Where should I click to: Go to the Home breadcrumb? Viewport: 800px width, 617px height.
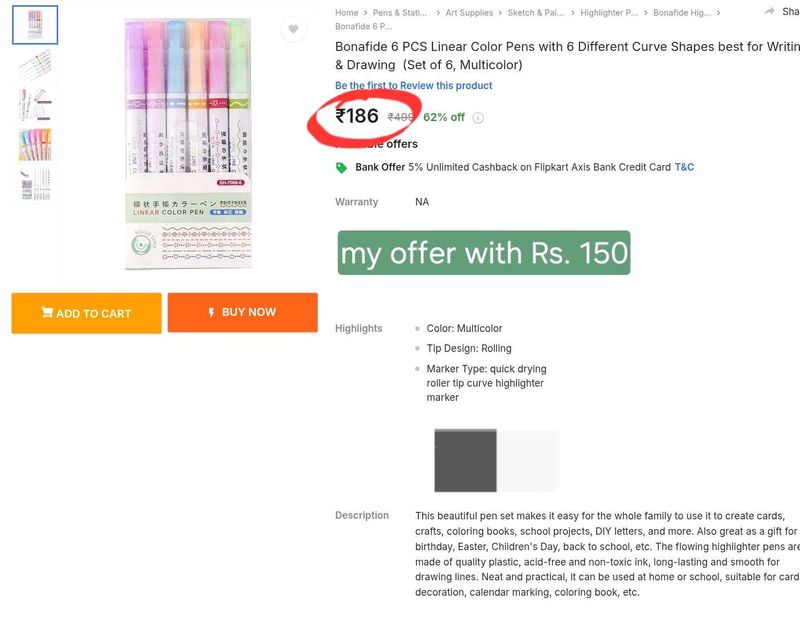point(345,10)
